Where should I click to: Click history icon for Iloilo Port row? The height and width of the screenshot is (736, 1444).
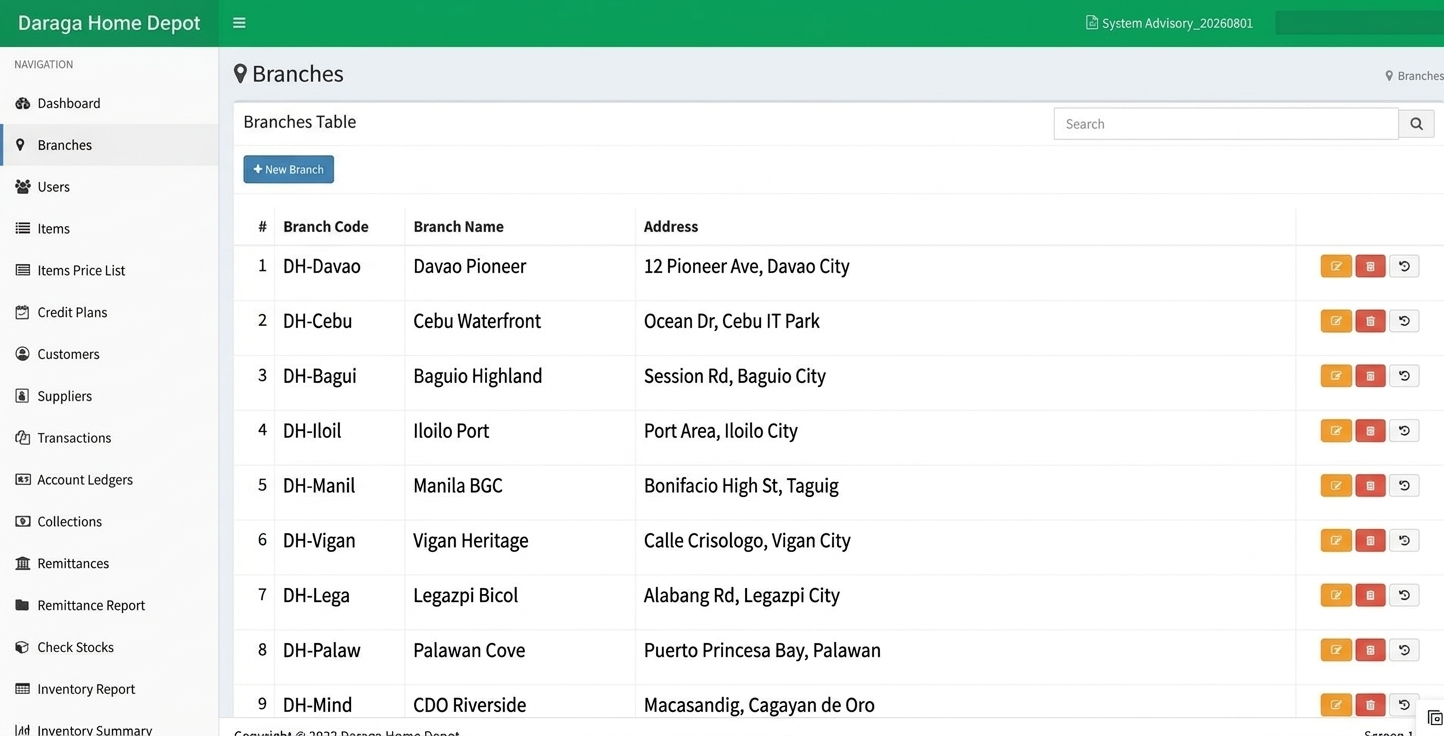(1404, 431)
